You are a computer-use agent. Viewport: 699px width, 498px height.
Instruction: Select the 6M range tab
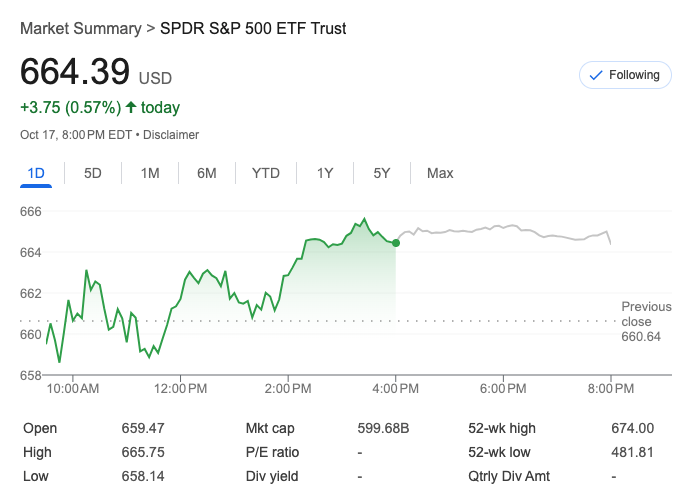point(207,173)
